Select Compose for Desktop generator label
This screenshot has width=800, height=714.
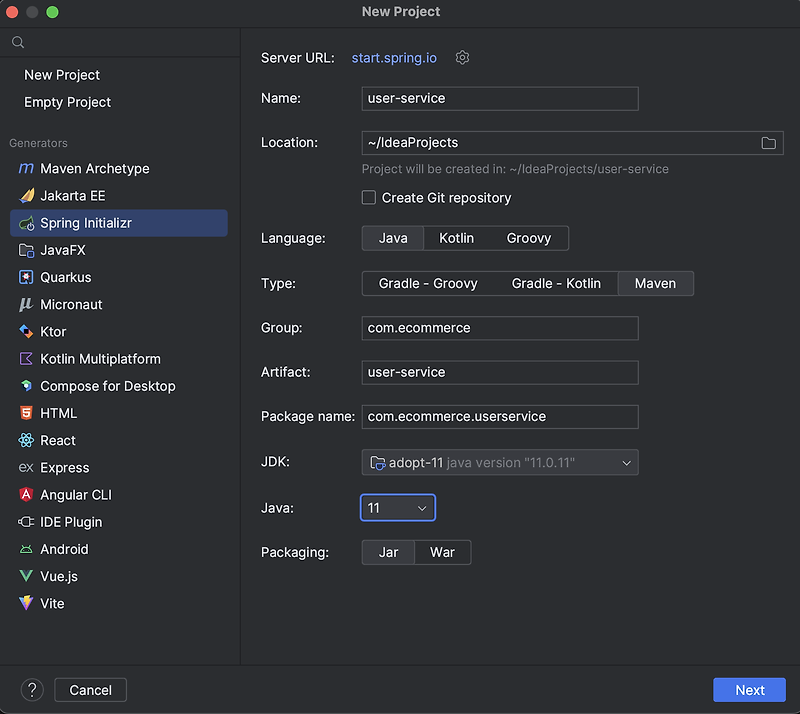pos(108,386)
